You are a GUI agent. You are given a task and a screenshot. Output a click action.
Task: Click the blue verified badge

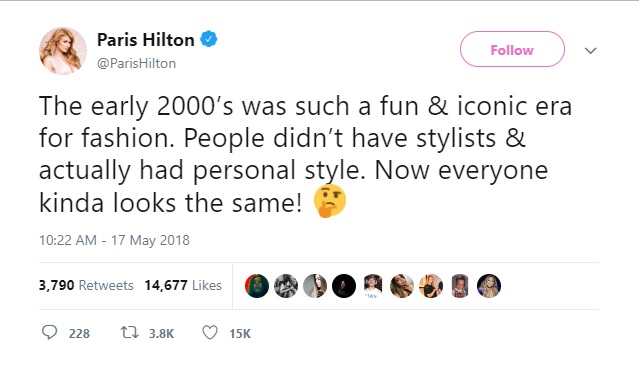tap(208, 39)
